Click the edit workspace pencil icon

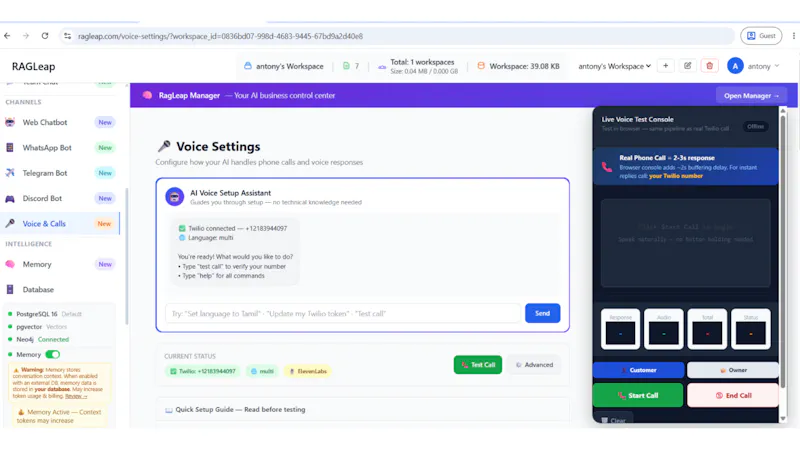pos(687,66)
